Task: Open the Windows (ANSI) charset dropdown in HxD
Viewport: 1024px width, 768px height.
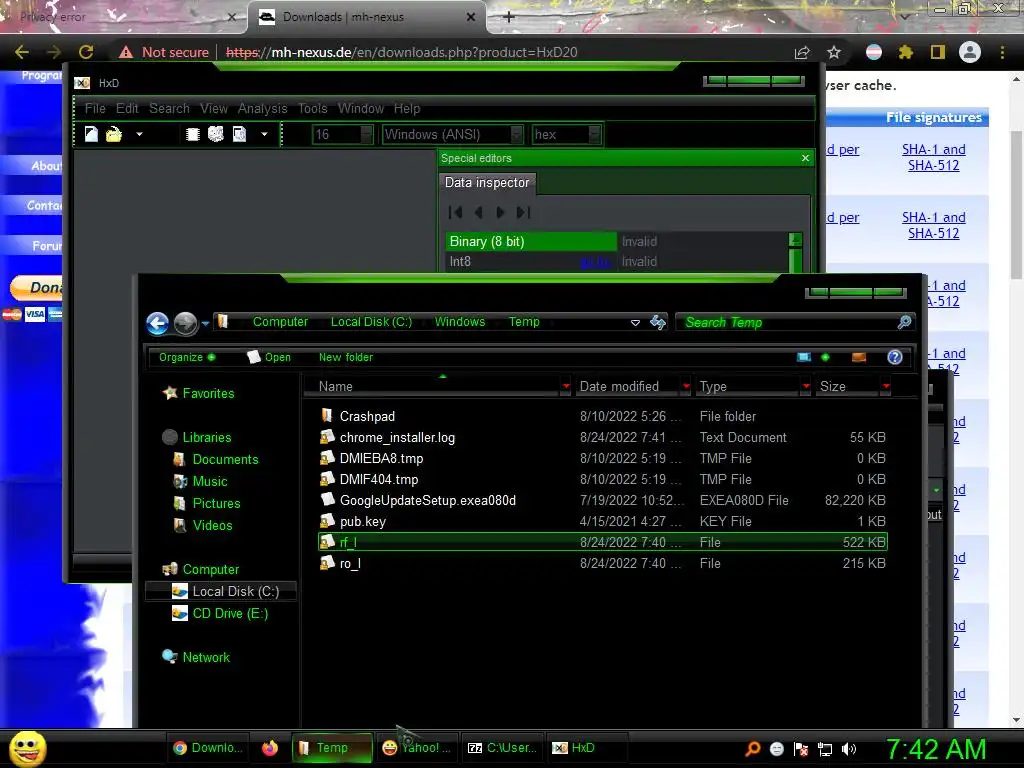Action: click(517, 135)
